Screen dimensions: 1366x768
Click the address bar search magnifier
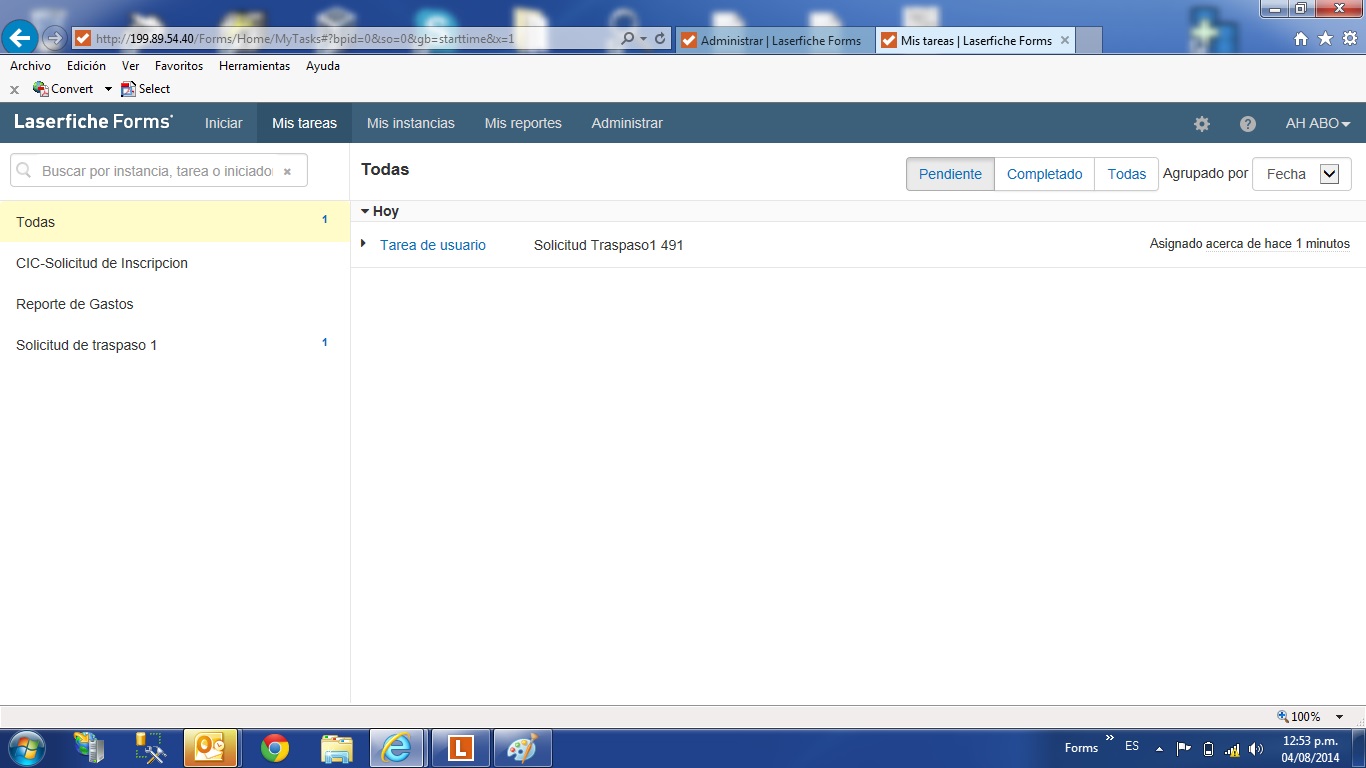pos(628,39)
